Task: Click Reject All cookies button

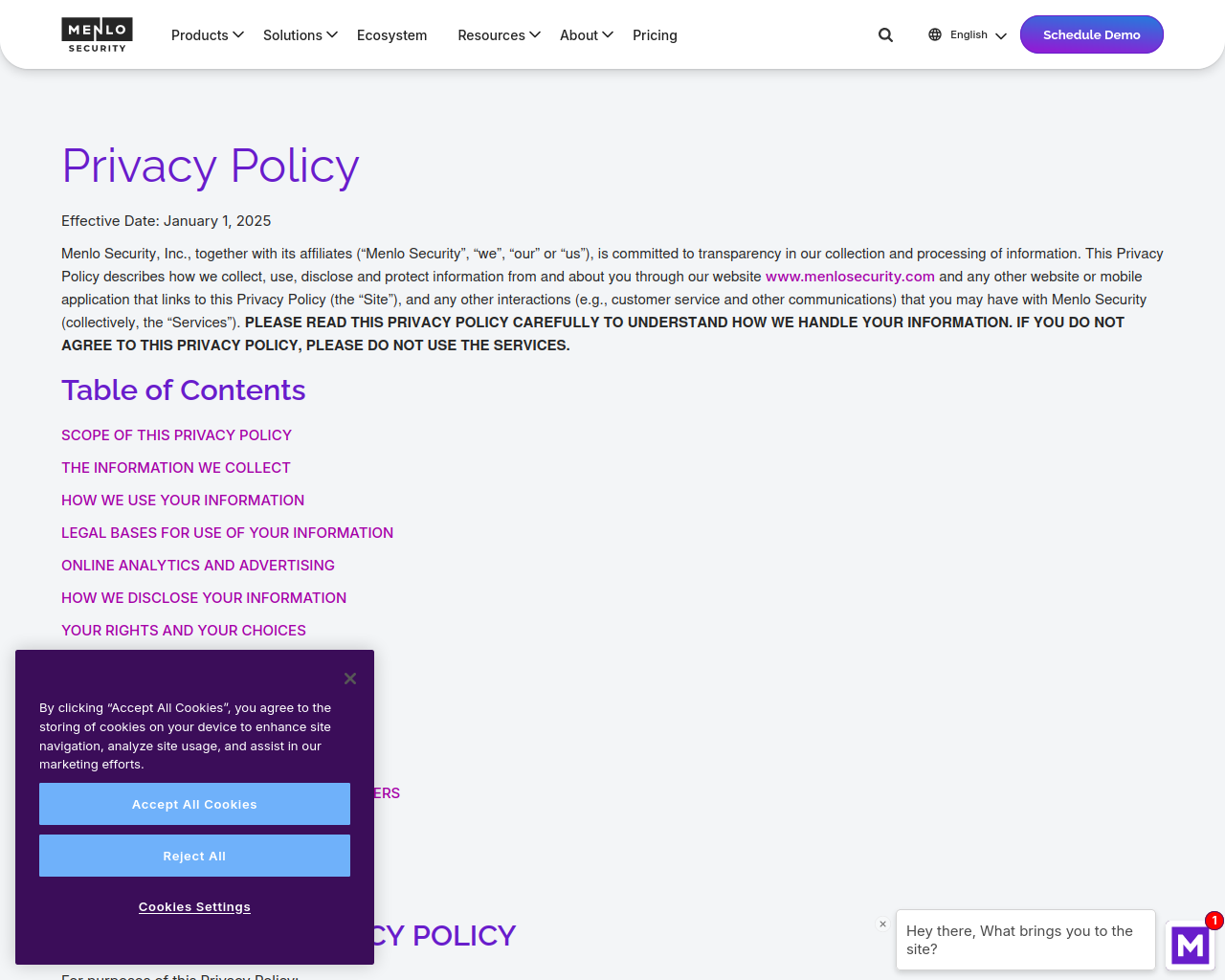Action: click(194, 856)
